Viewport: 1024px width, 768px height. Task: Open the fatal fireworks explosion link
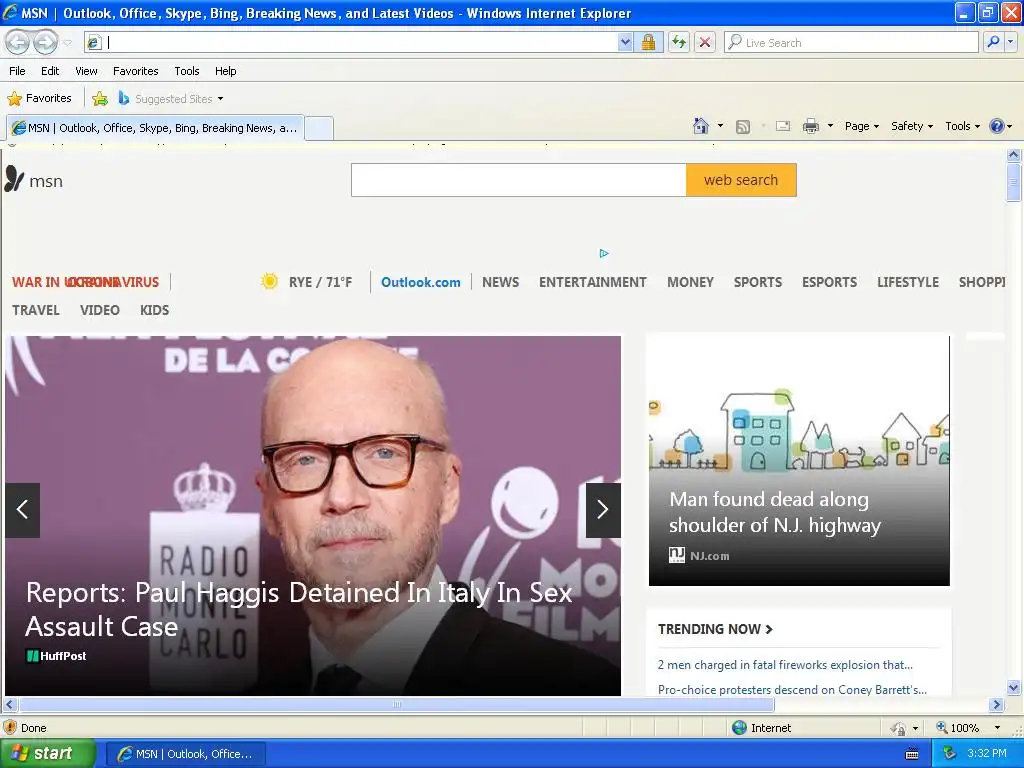click(785, 665)
